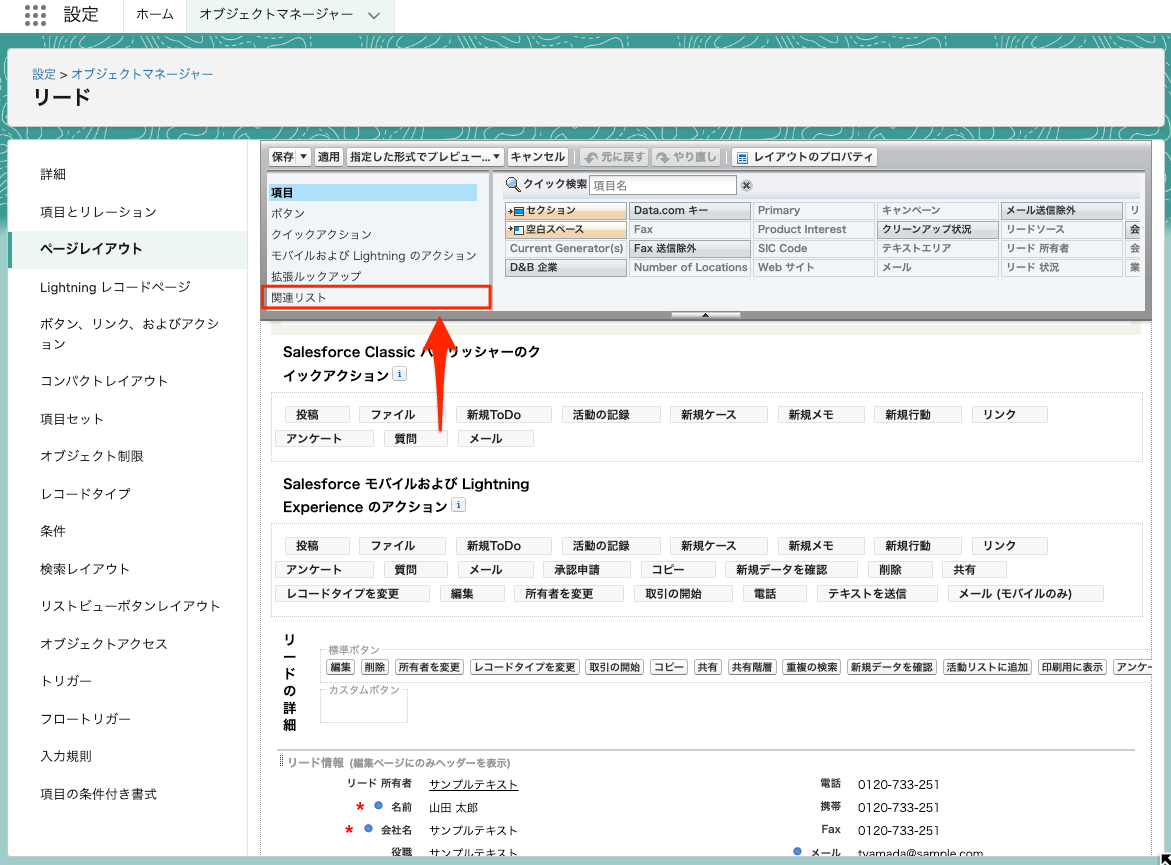
Task: Open コンパクトレイアウト in the sidebar
Action: pos(104,381)
